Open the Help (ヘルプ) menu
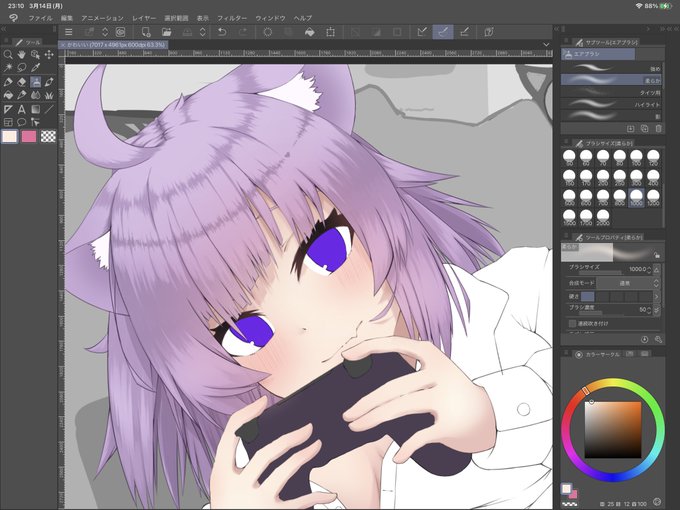Viewport: 680px width, 510px height. point(303,18)
